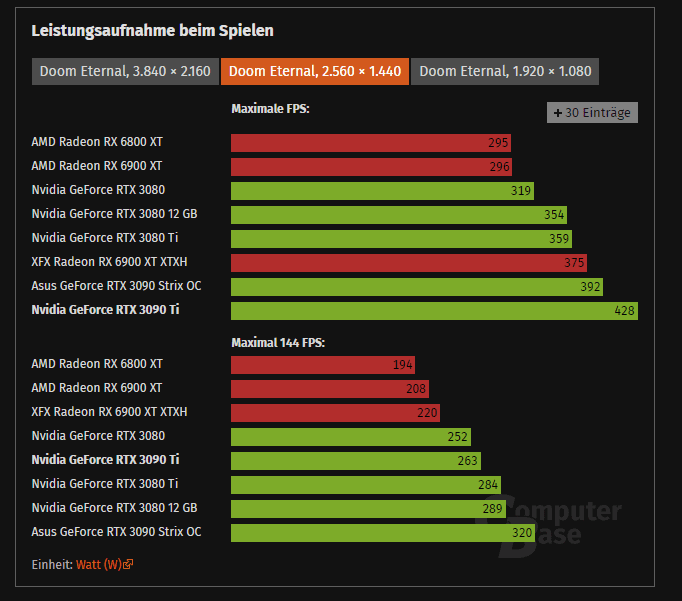682x601 pixels.
Task: Click the Leistungsaufnahme beim Spielen heading
Action: (x=153, y=31)
